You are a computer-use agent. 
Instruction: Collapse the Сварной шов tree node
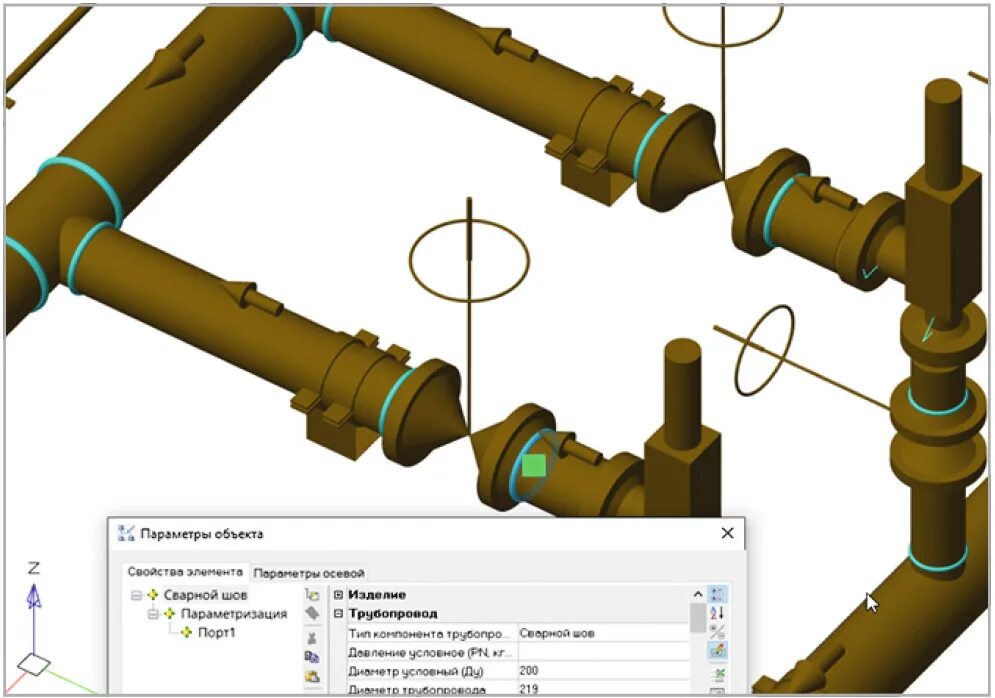pos(136,595)
